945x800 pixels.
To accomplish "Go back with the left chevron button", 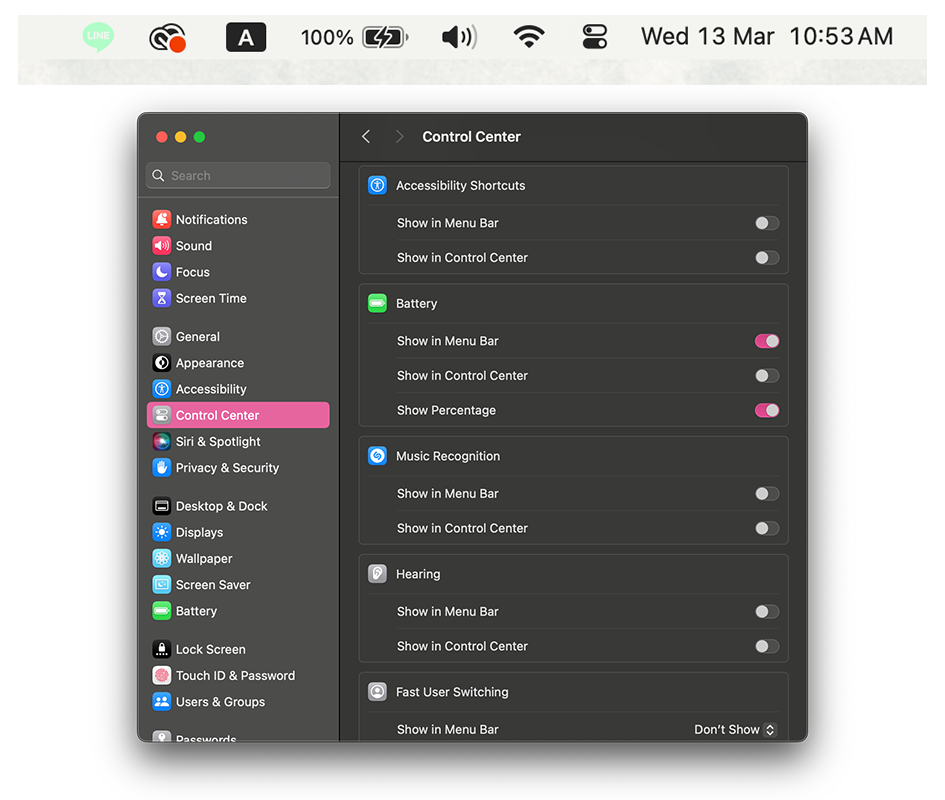I will click(366, 137).
